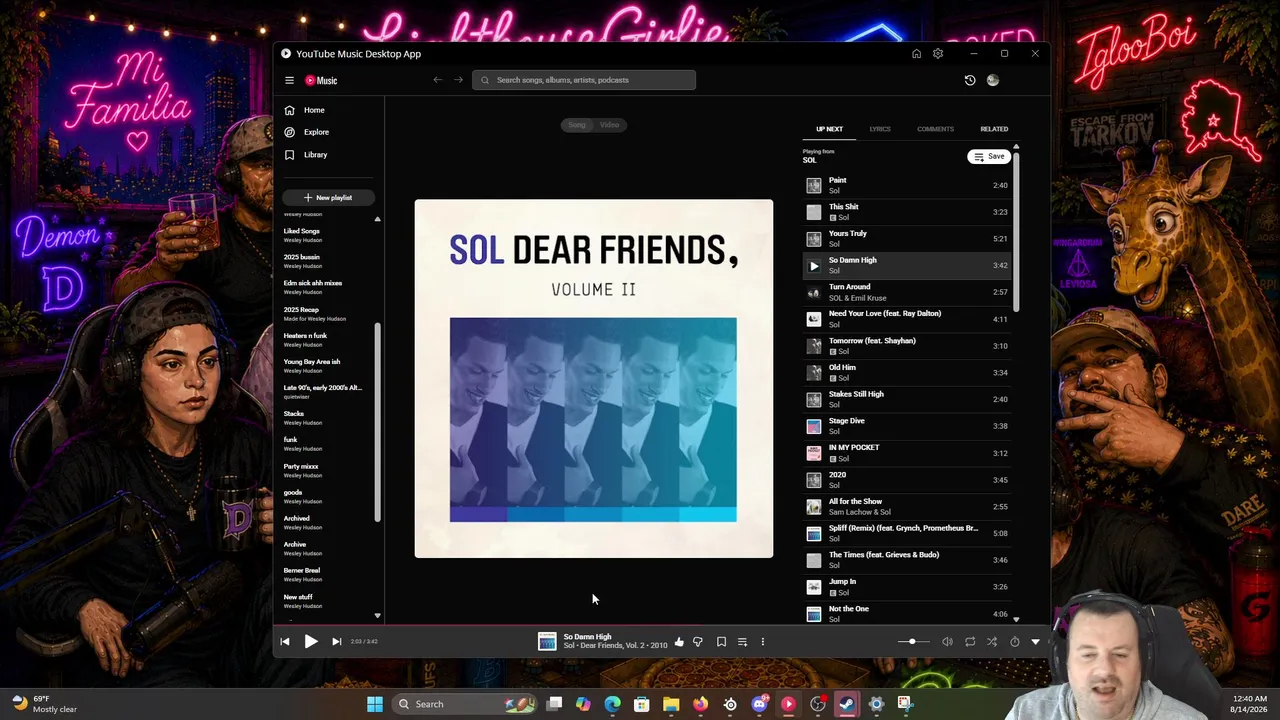Play the current song
The width and height of the screenshot is (1280, 720).
coord(311,642)
